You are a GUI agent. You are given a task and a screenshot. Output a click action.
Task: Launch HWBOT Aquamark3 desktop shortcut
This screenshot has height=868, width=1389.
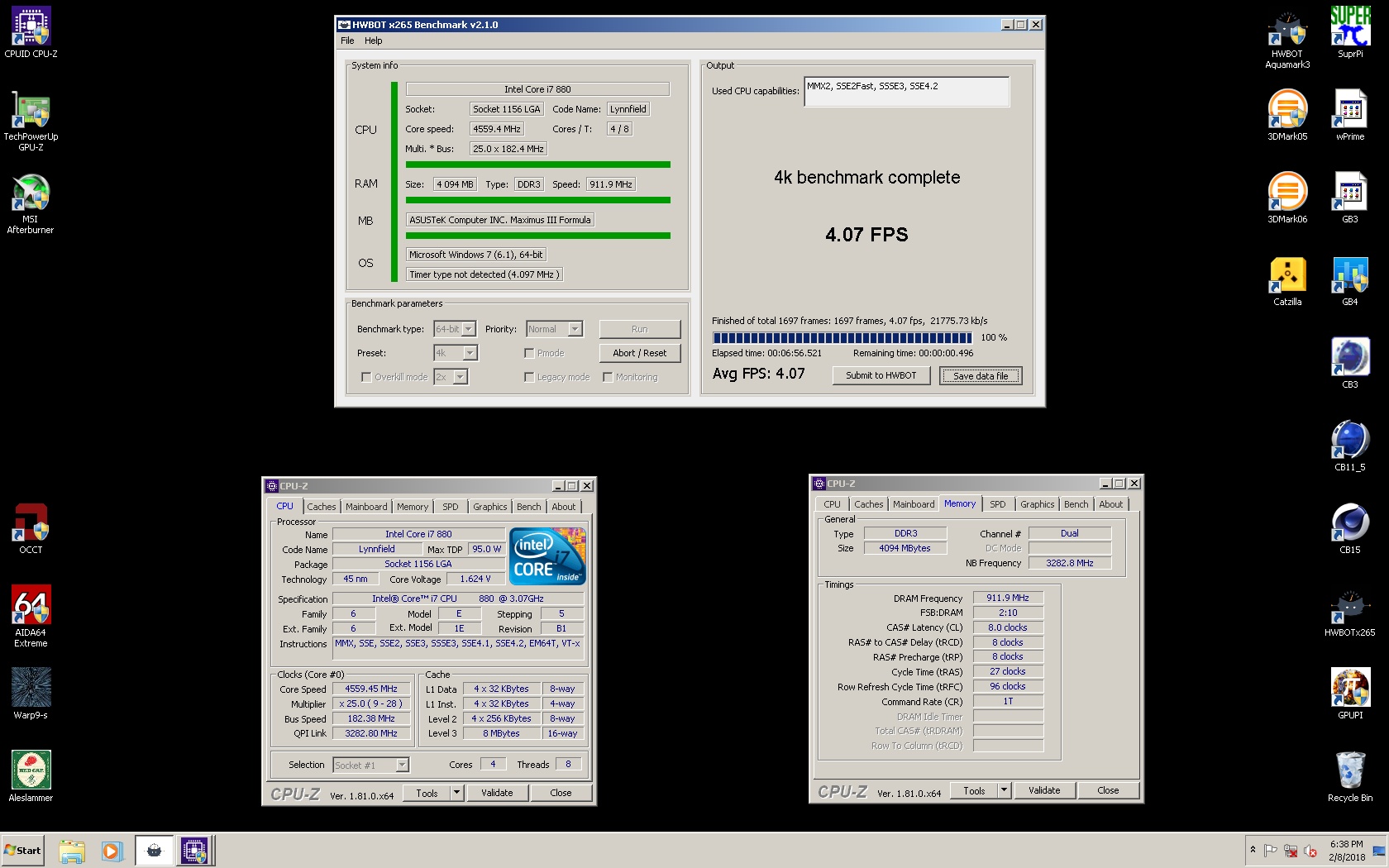click(1287, 38)
